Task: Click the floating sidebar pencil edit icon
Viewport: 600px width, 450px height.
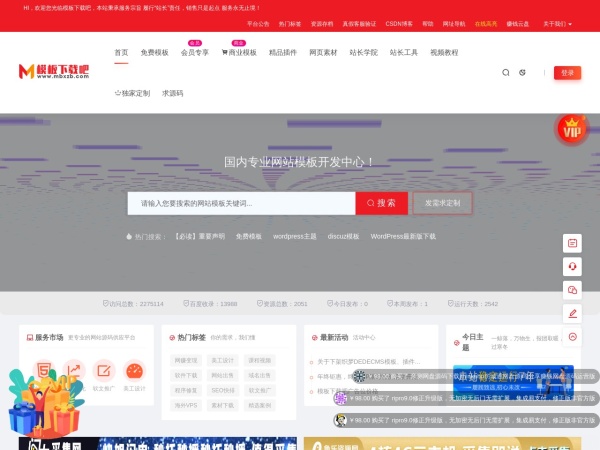Action: 572,313
